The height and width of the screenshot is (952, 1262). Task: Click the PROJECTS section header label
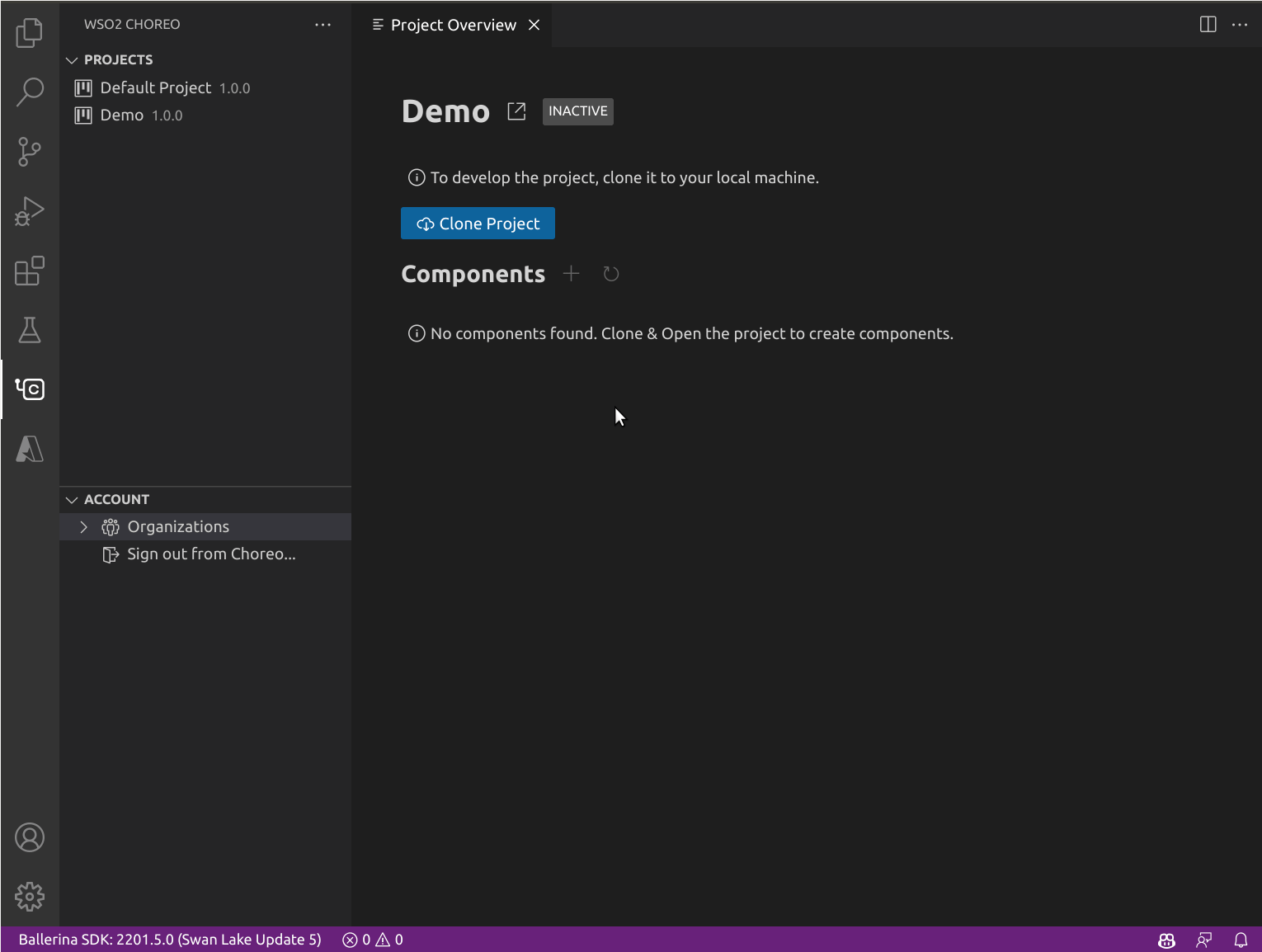[118, 60]
